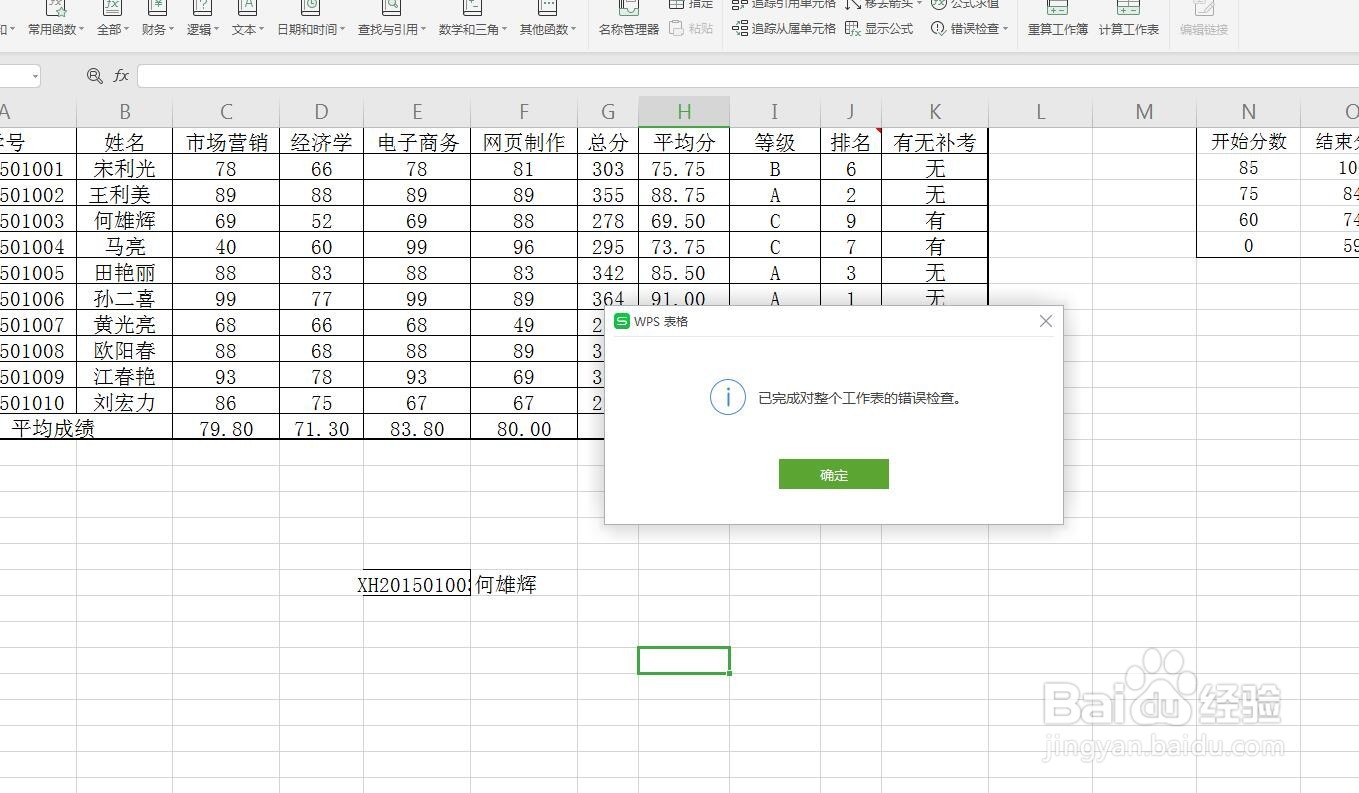Image resolution: width=1359 pixels, height=793 pixels.
Task: Select the cell with name 江春艳
Action: (124, 377)
